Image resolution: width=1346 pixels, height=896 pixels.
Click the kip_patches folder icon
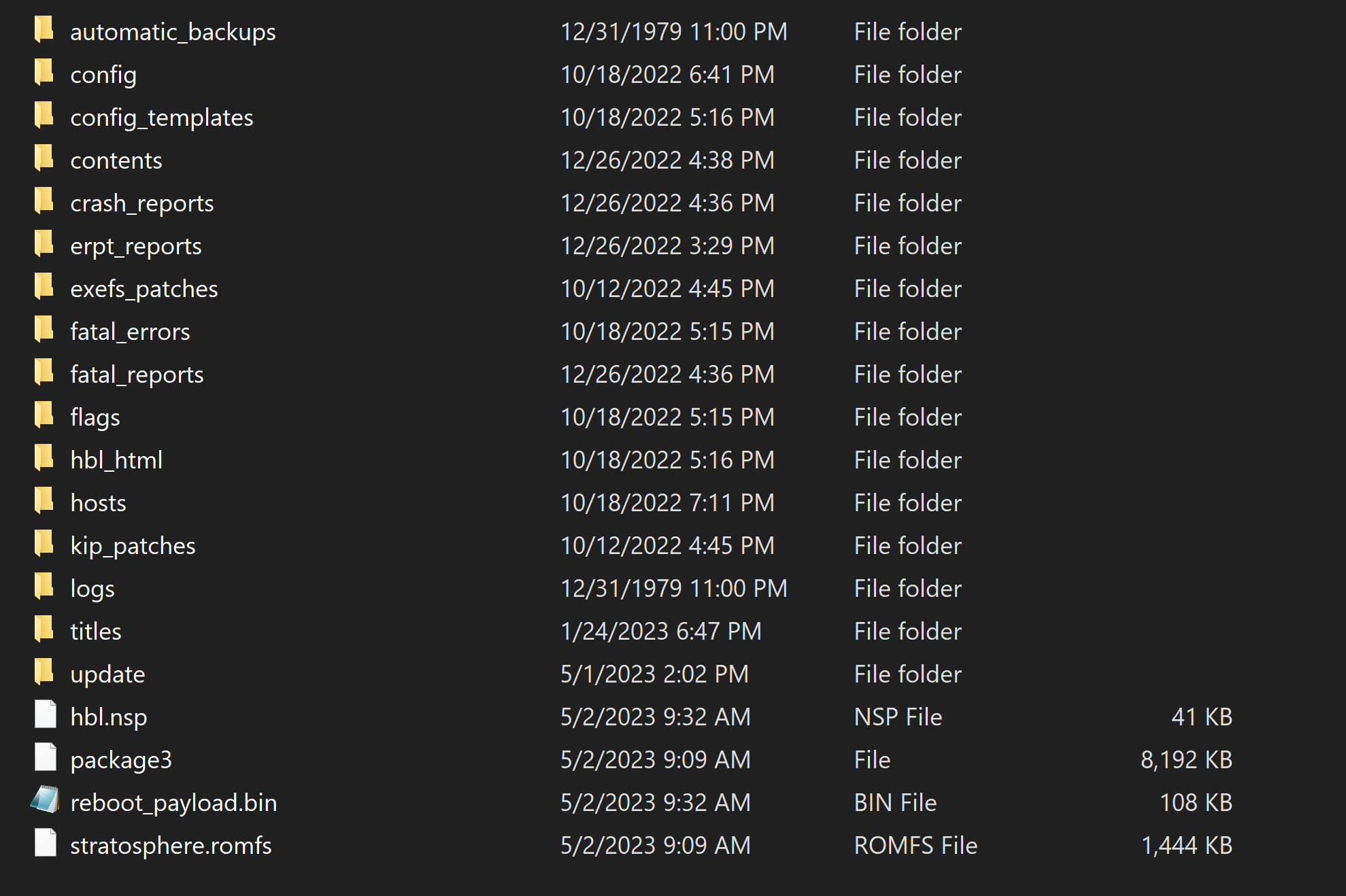pyautogui.click(x=44, y=545)
